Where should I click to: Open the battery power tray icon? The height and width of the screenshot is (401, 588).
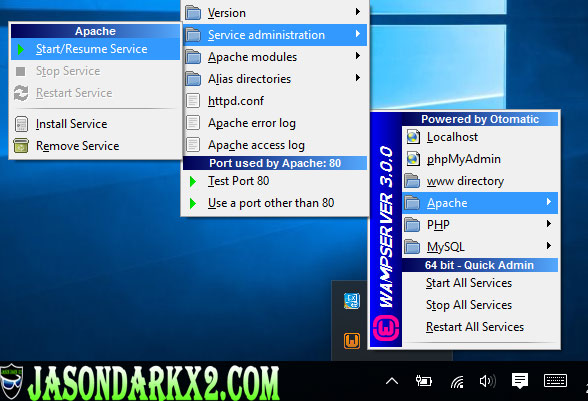pyautogui.click(x=423, y=381)
